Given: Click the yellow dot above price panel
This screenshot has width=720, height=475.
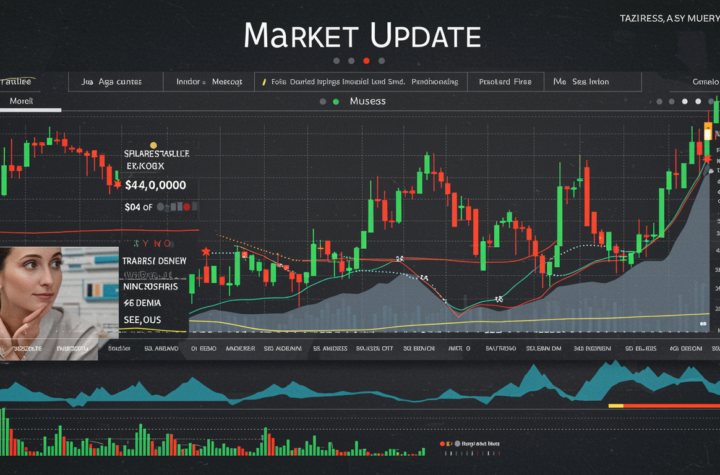Looking at the screenshot, I should 152,146.
